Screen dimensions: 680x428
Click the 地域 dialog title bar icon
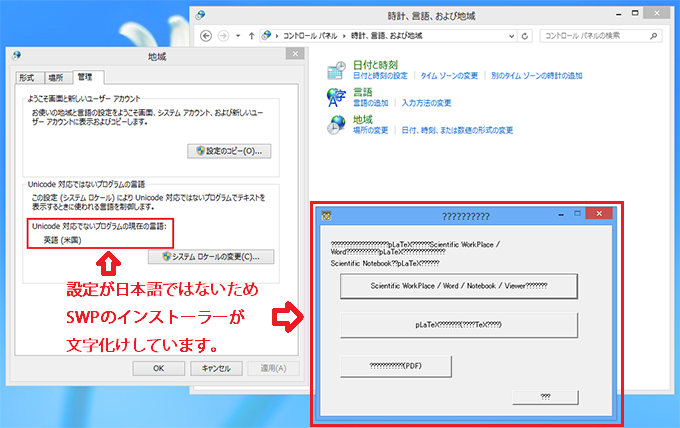tap(16, 56)
